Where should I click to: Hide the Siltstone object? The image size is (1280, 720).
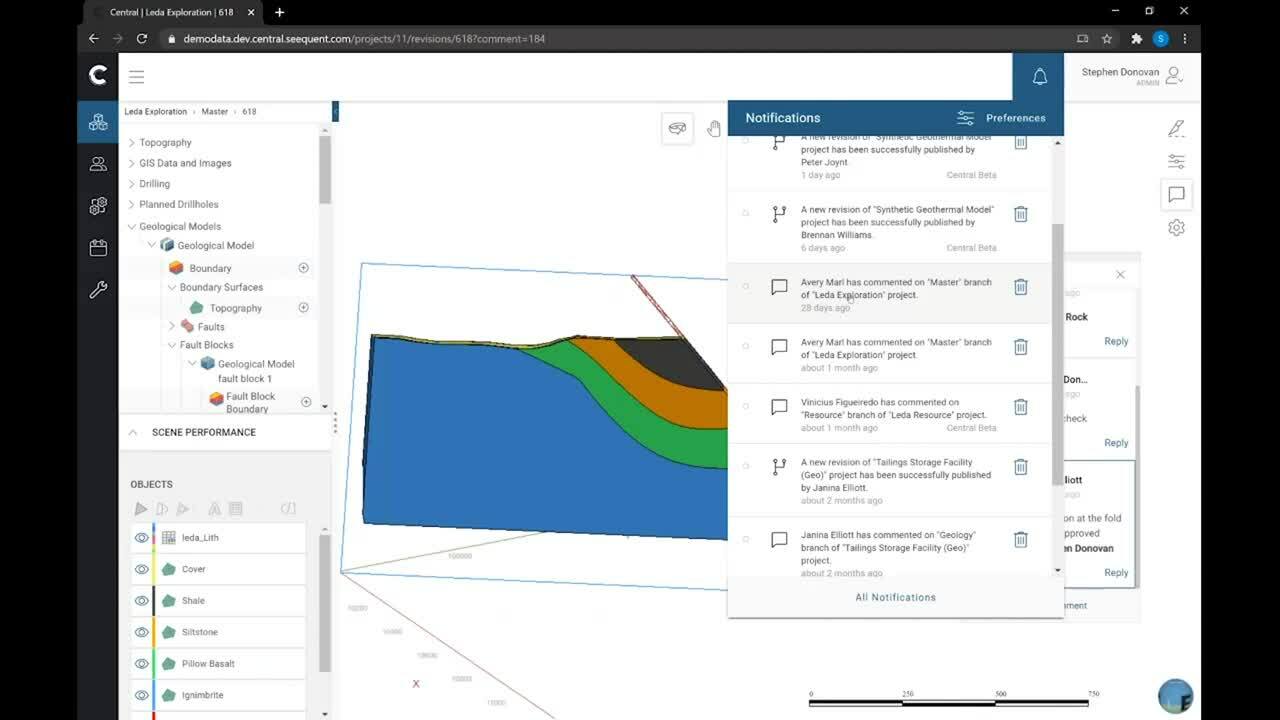[x=142, y=632]
